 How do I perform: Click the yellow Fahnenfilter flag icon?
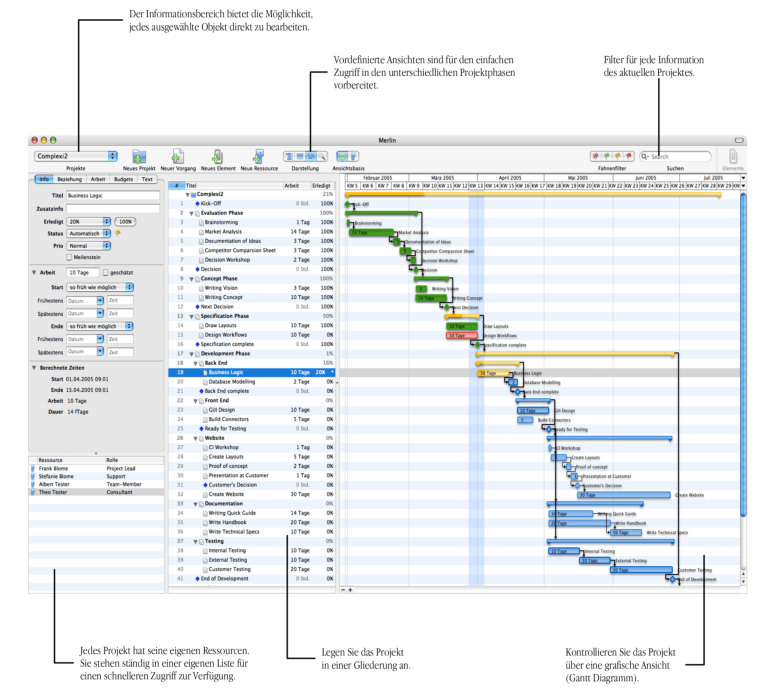coord(618,156)
